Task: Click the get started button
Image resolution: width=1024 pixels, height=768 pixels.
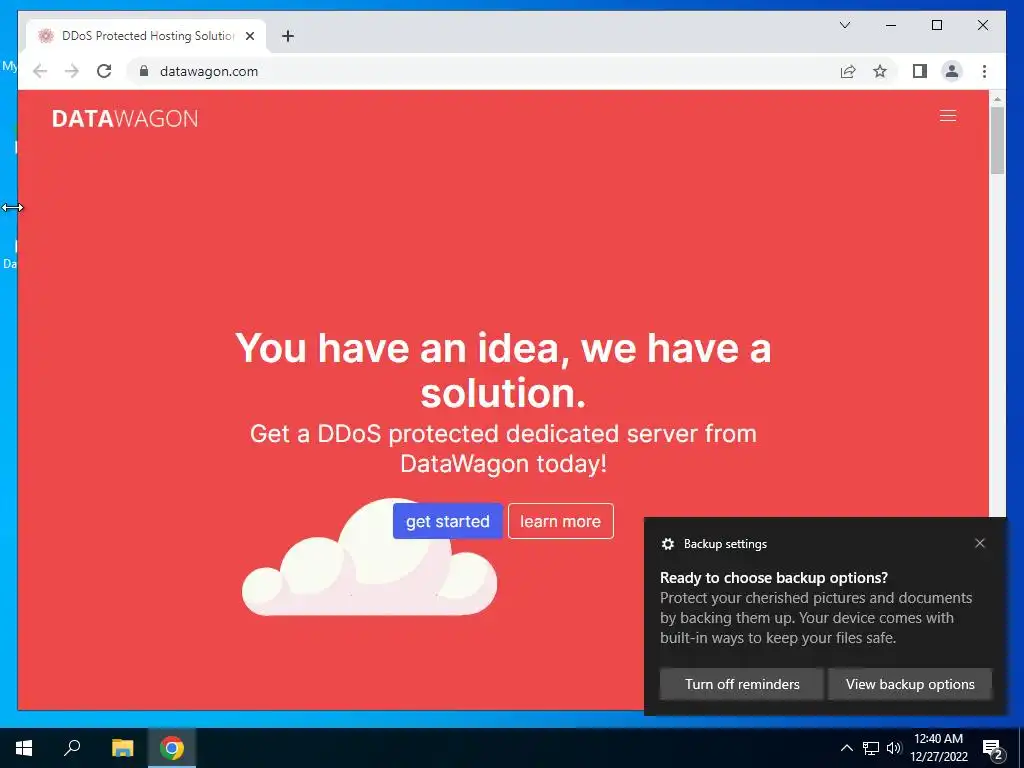Action: (447, 521)
